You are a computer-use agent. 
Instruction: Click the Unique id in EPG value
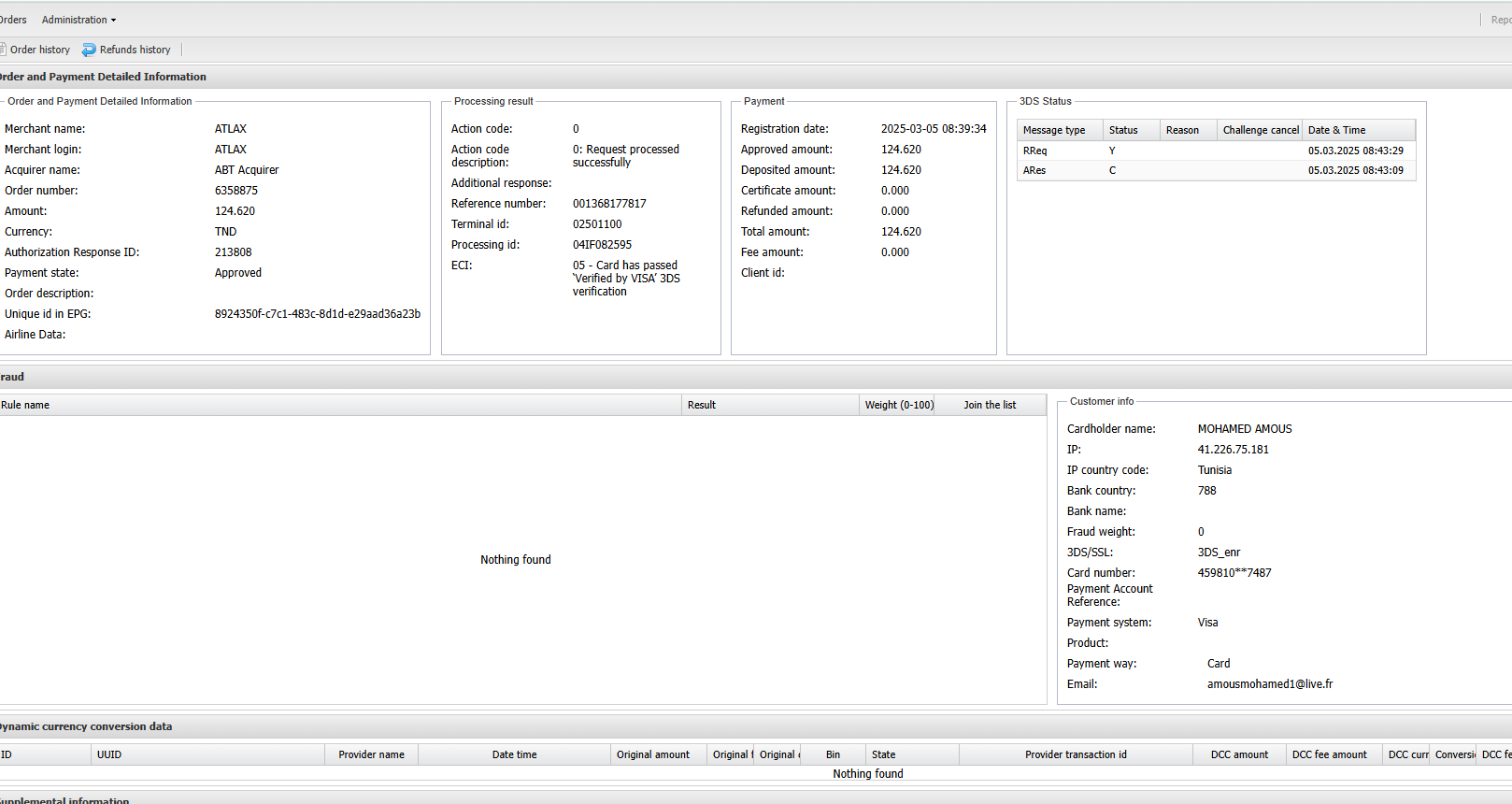coord(317,314)
